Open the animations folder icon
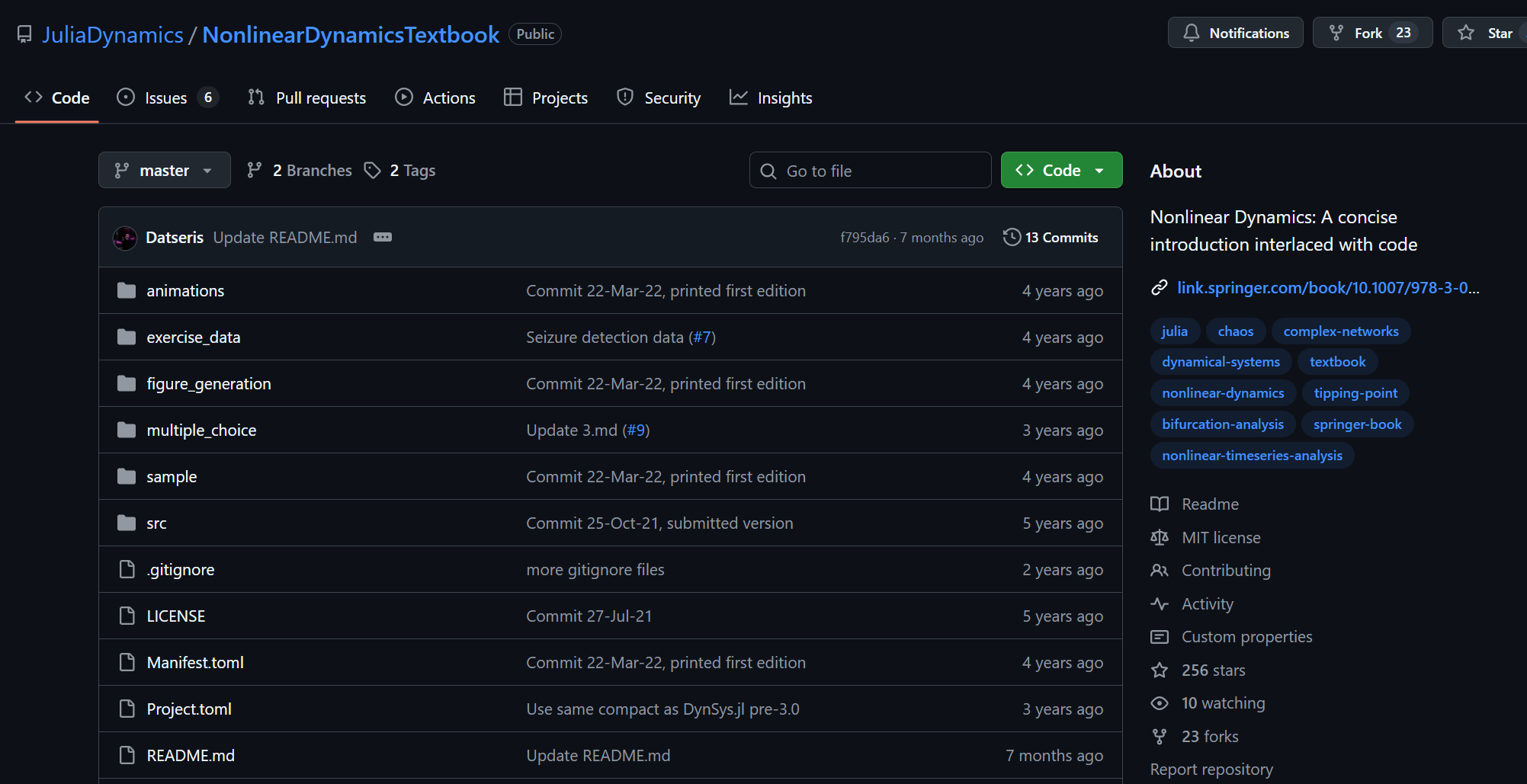Viewport: 1527px width, 784px height. click(x=127, y=290)
